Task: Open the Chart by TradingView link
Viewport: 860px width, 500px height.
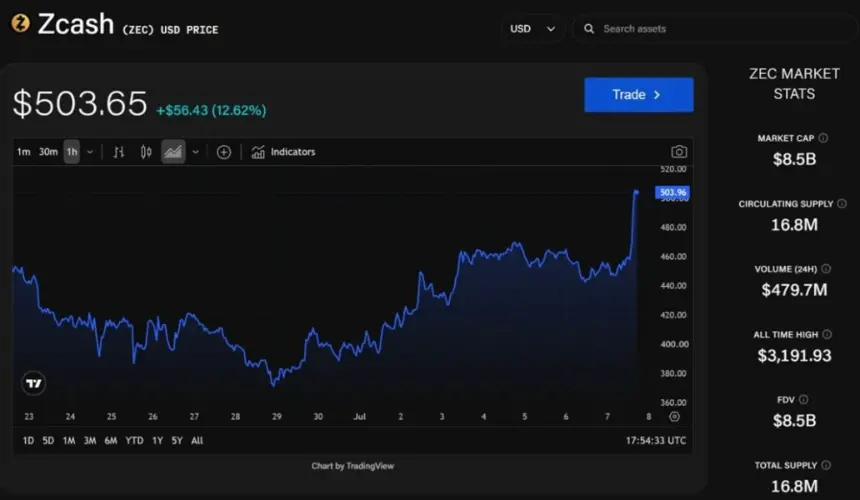Action: point(353,466)
